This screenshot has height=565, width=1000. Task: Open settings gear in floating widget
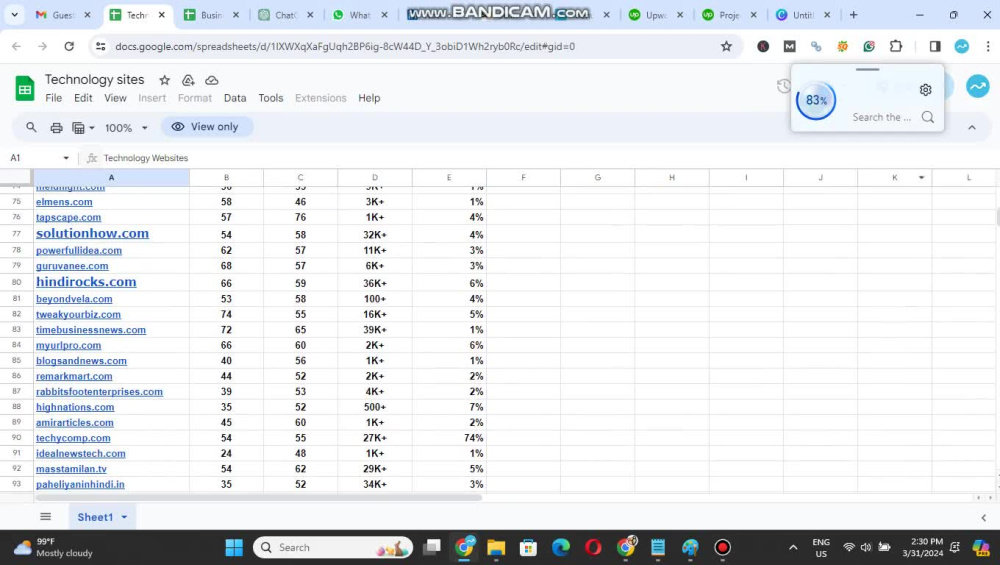pyautogui.click(x=925, y=90)
